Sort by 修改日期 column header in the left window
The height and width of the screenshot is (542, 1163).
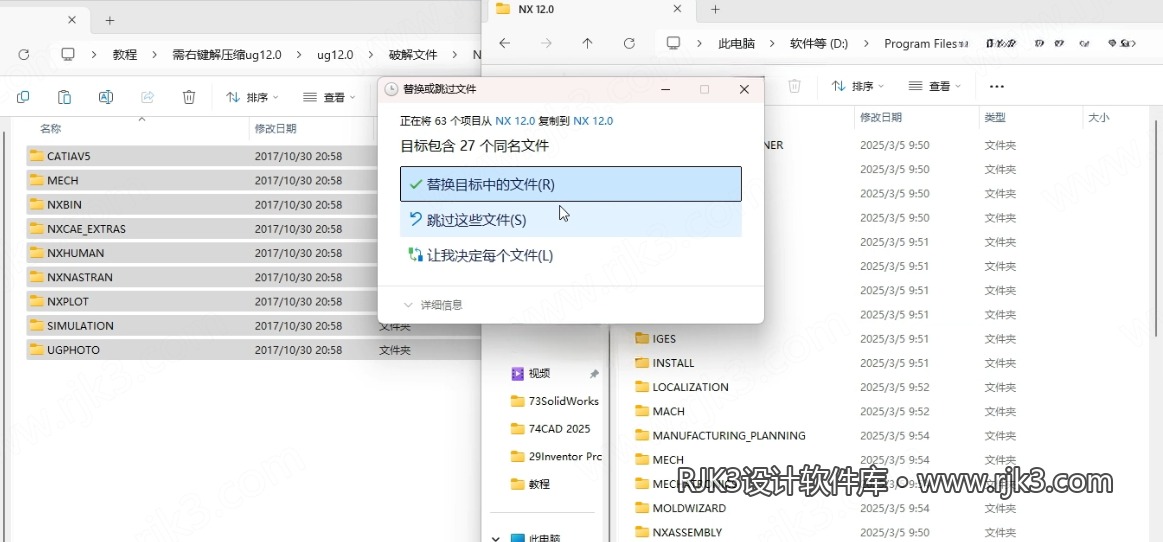[275, 128]
